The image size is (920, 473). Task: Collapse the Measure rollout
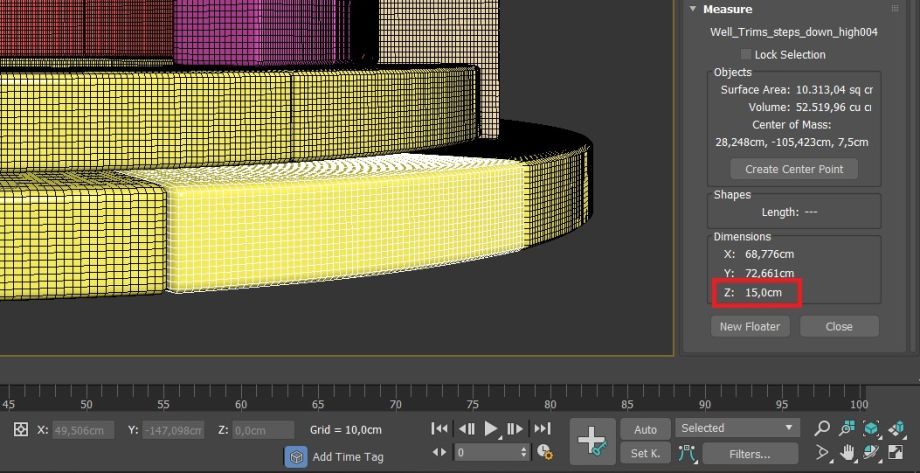693,9
